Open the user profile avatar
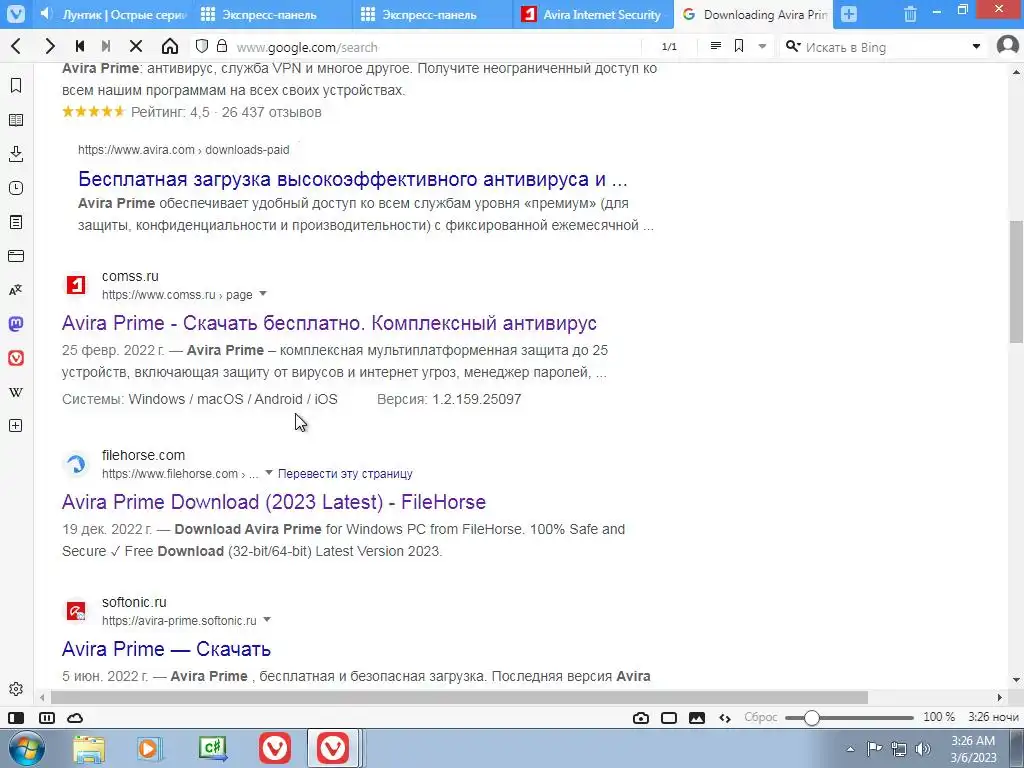1024x768 pixels. [1008, 46]
